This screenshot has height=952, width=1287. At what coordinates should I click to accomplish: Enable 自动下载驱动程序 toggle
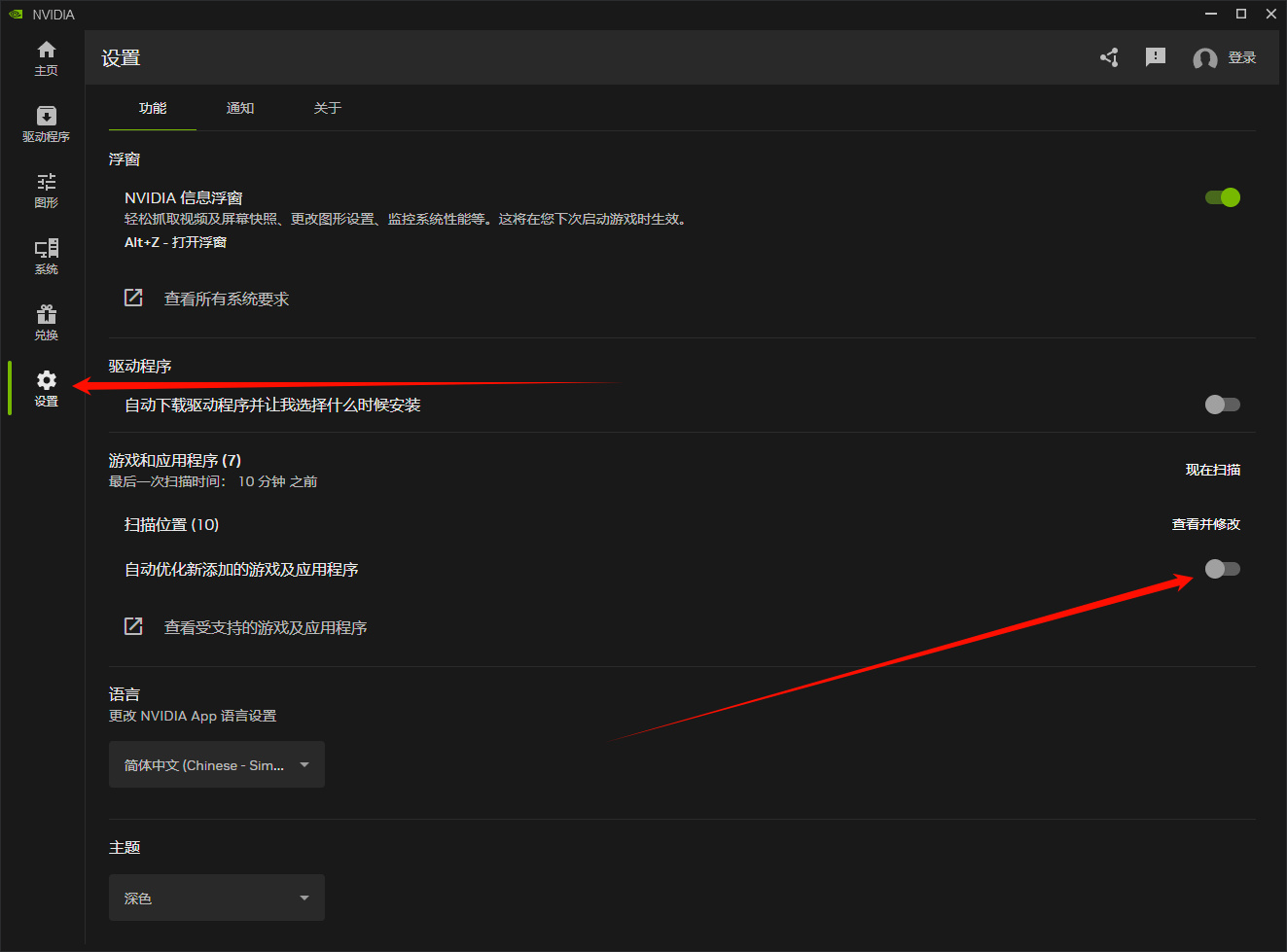pos(1223,405)
